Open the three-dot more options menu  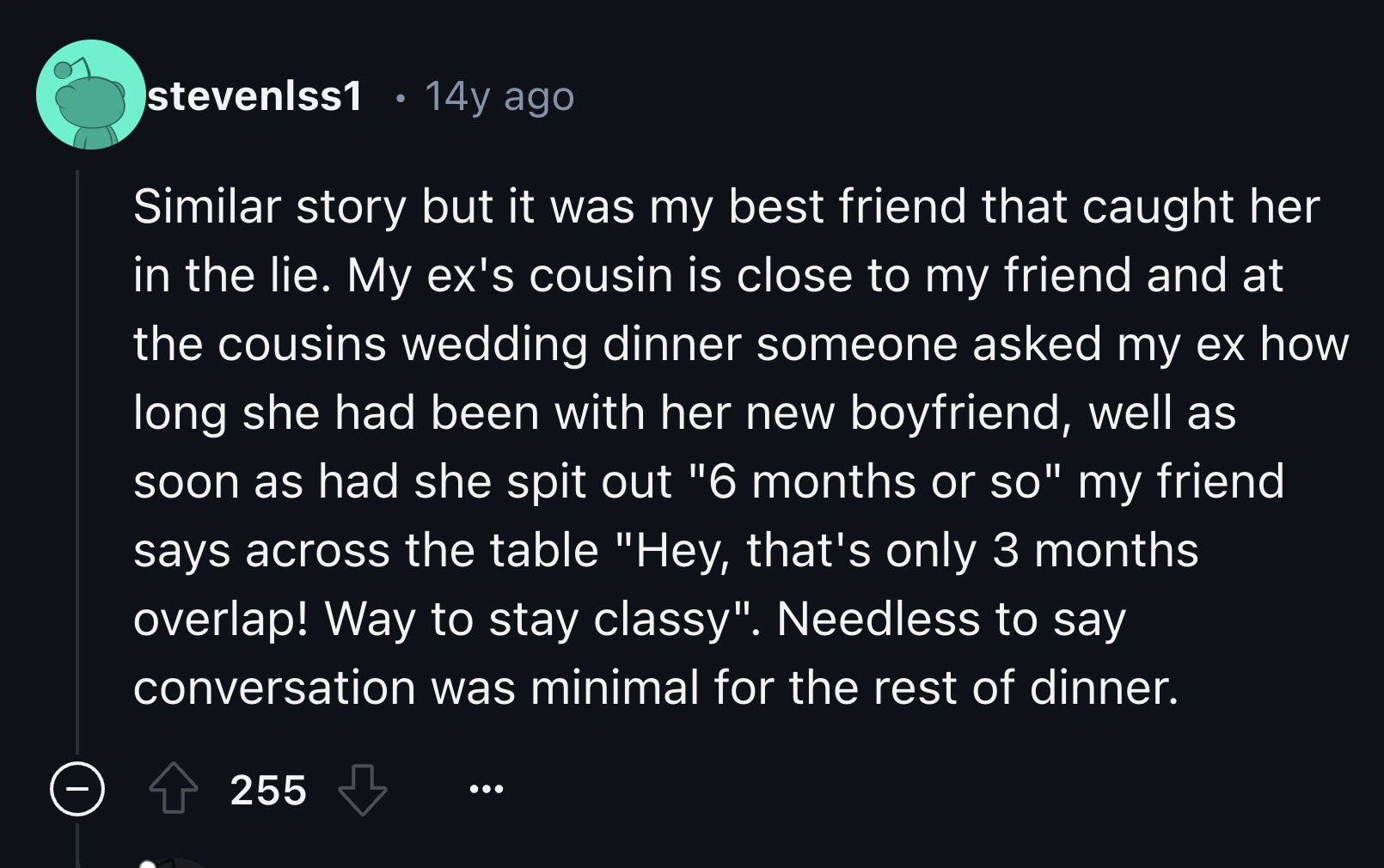pyautogui.click(x=487, y=788)
